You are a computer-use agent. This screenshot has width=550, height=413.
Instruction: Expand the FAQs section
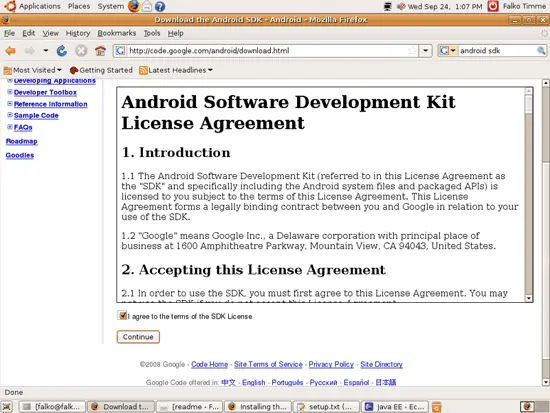(x=10, y=127)
